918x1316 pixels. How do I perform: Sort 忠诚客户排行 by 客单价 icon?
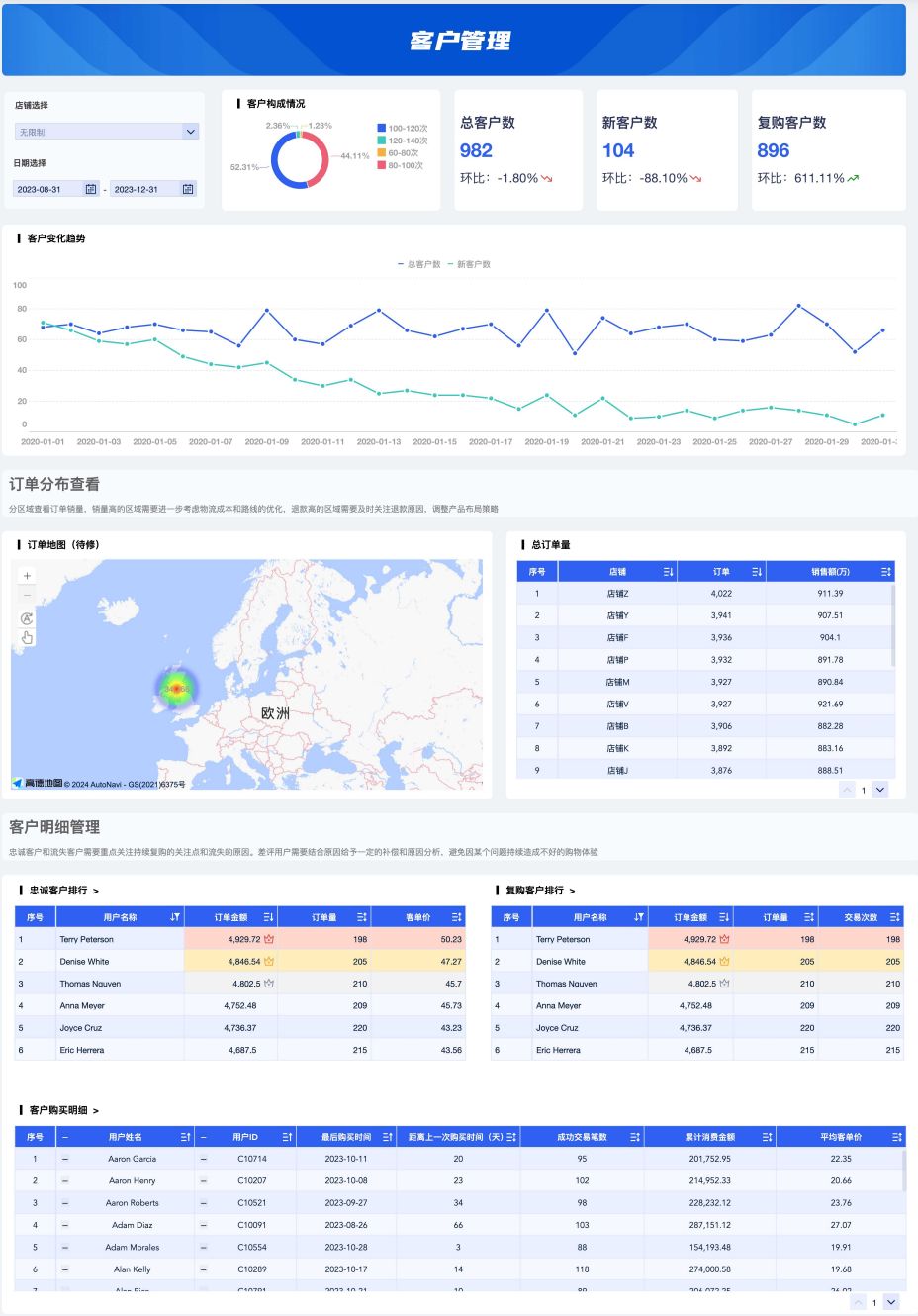point(456,917)
